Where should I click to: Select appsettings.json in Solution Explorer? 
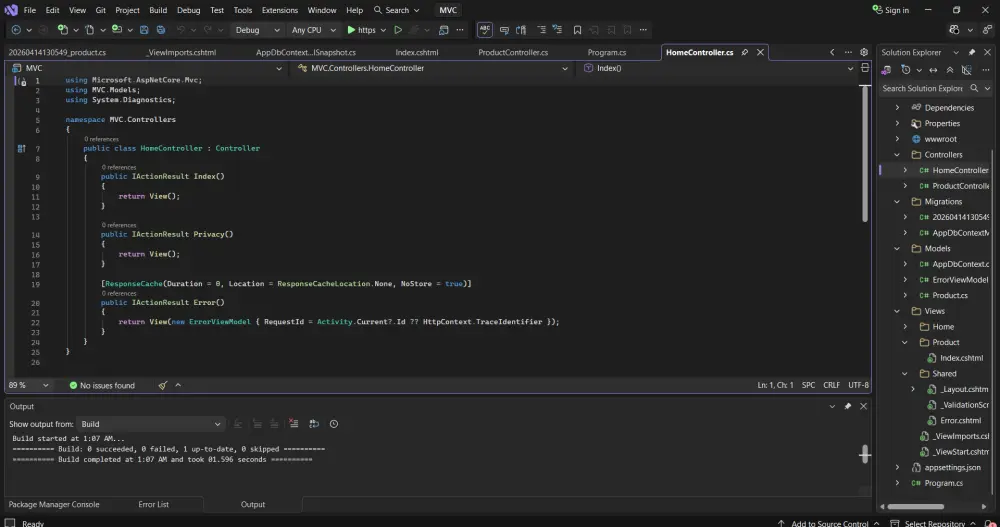point(952,468)
